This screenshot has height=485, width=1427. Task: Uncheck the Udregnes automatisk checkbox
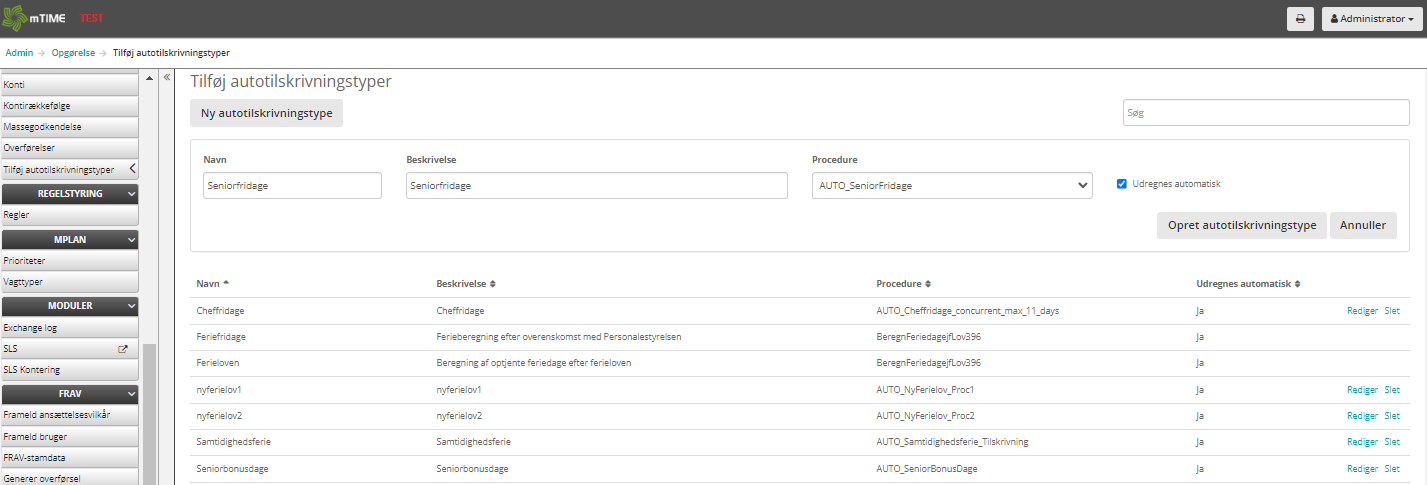[x=1122, y=184]
